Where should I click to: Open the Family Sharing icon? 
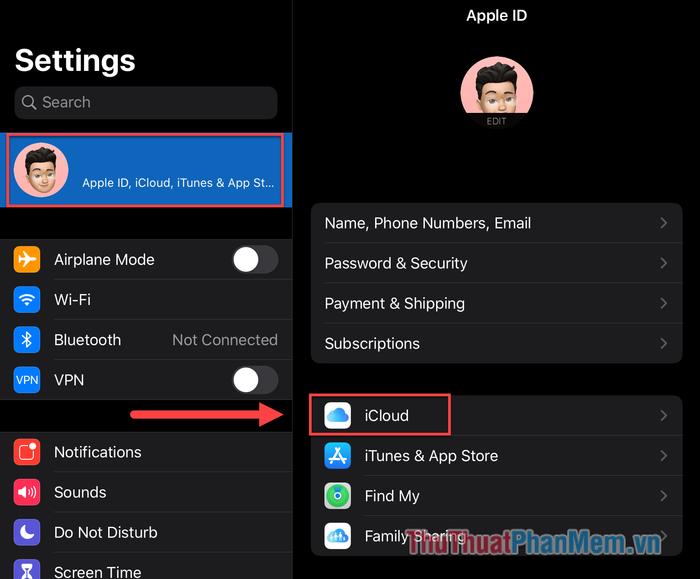tap(338, 536)
